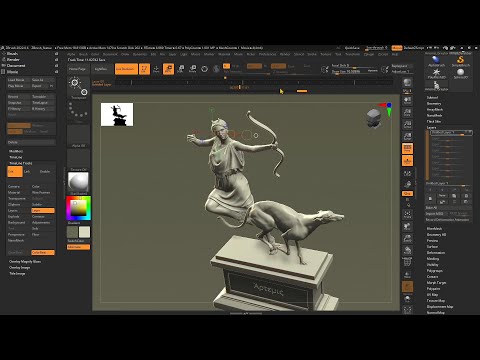Expand the Polygroups section
Screen dimensions: 480x360
tap(435, 271)
